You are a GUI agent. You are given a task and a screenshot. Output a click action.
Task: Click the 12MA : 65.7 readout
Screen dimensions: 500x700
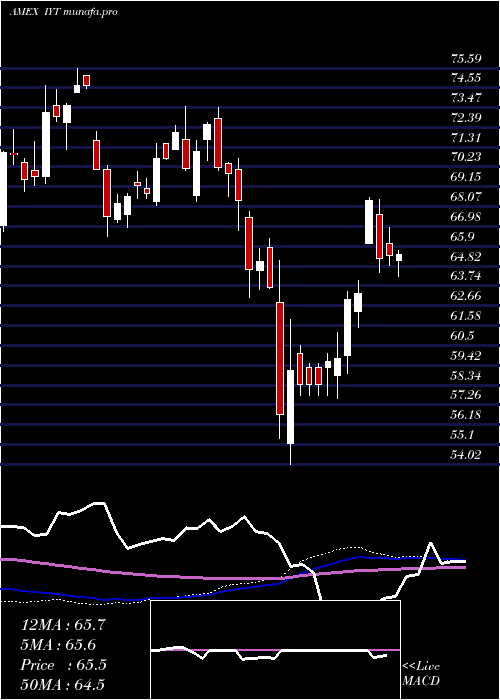63,625
